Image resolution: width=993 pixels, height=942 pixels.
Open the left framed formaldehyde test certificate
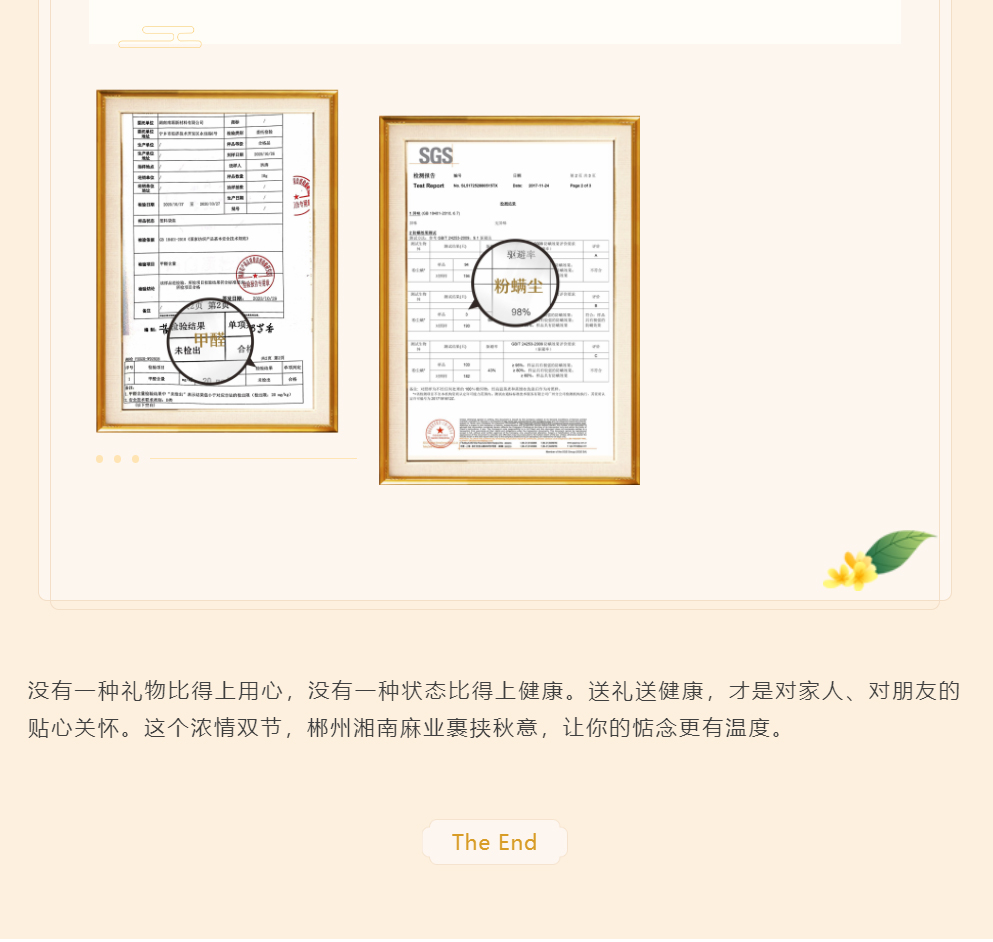tap(217, 261)
